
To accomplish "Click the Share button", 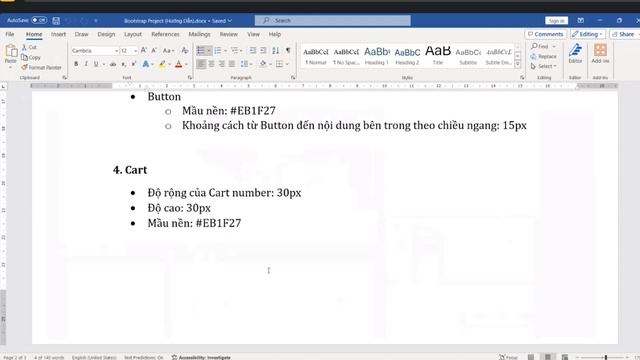I will (x=624, y=34).
